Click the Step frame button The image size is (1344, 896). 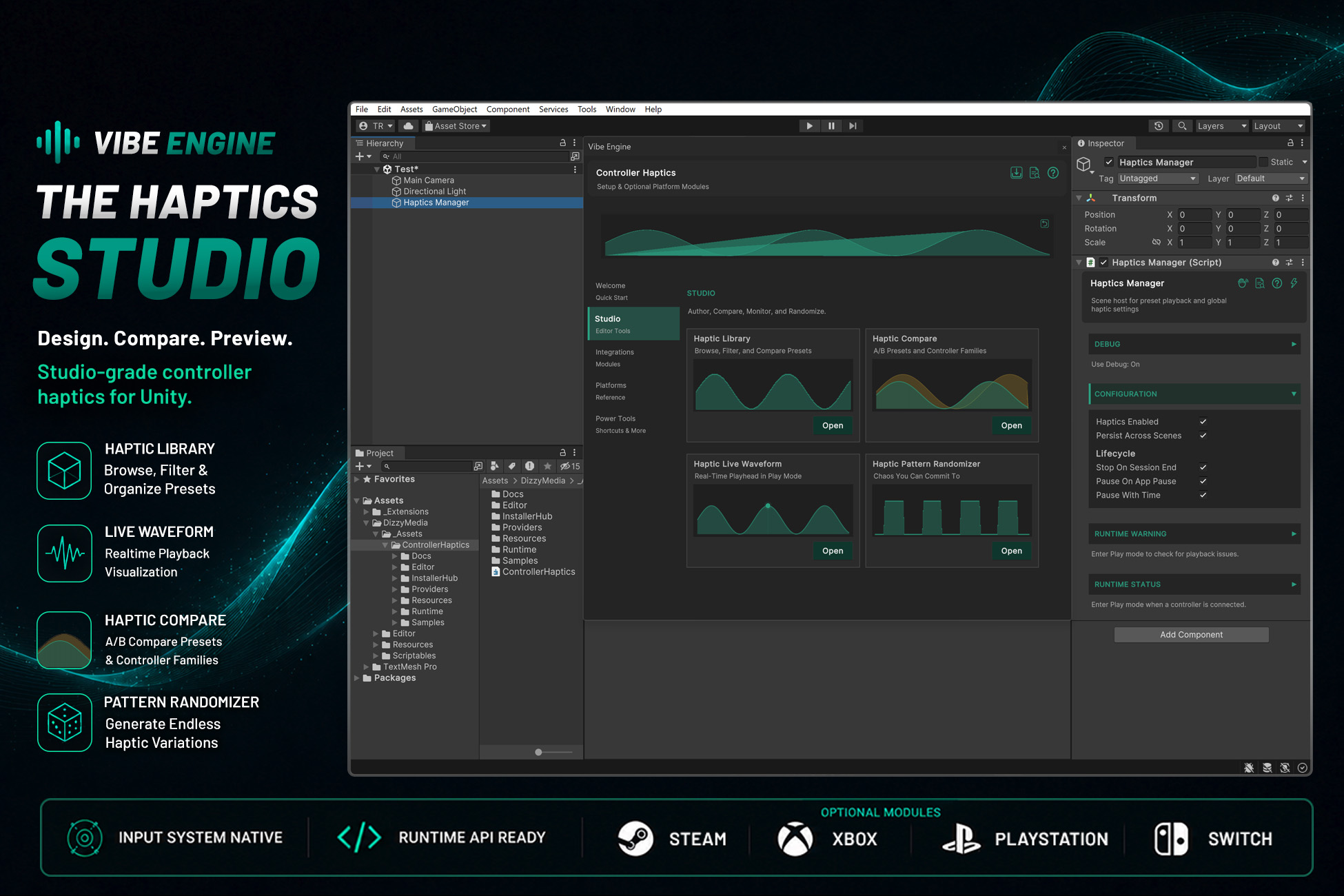(x=853, y=126)
